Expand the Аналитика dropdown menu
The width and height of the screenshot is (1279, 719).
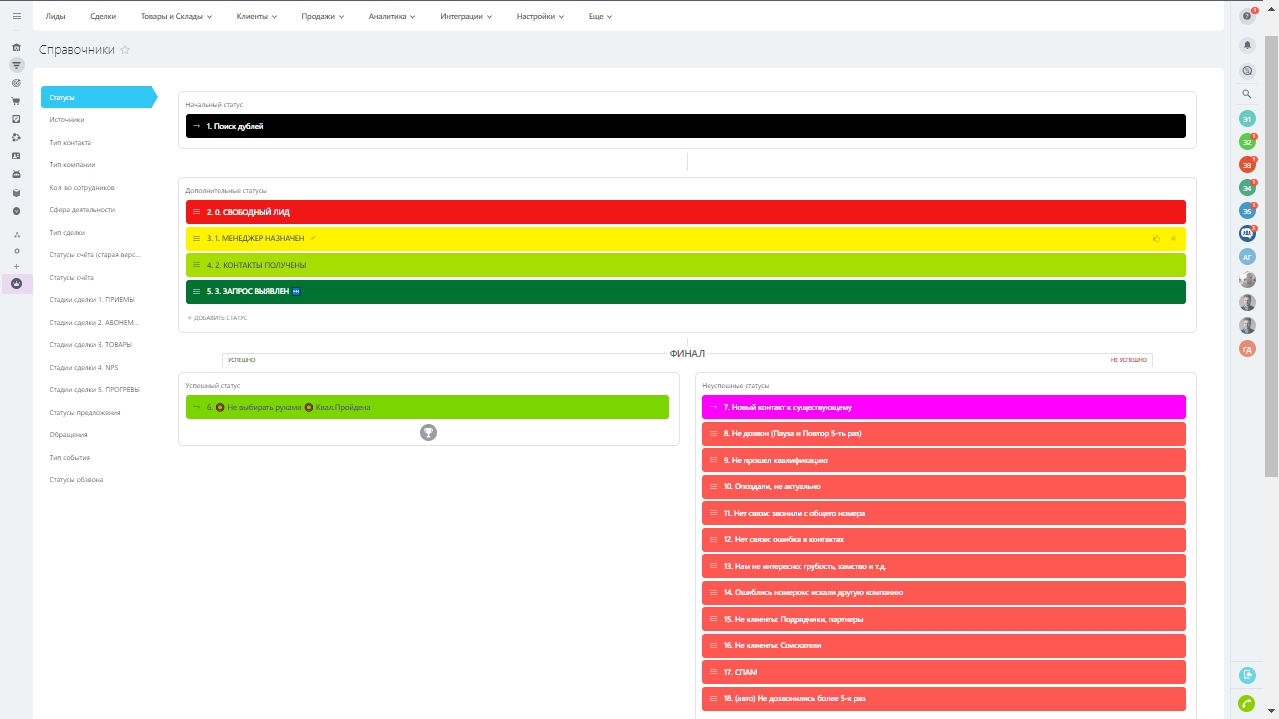point(391,17)
